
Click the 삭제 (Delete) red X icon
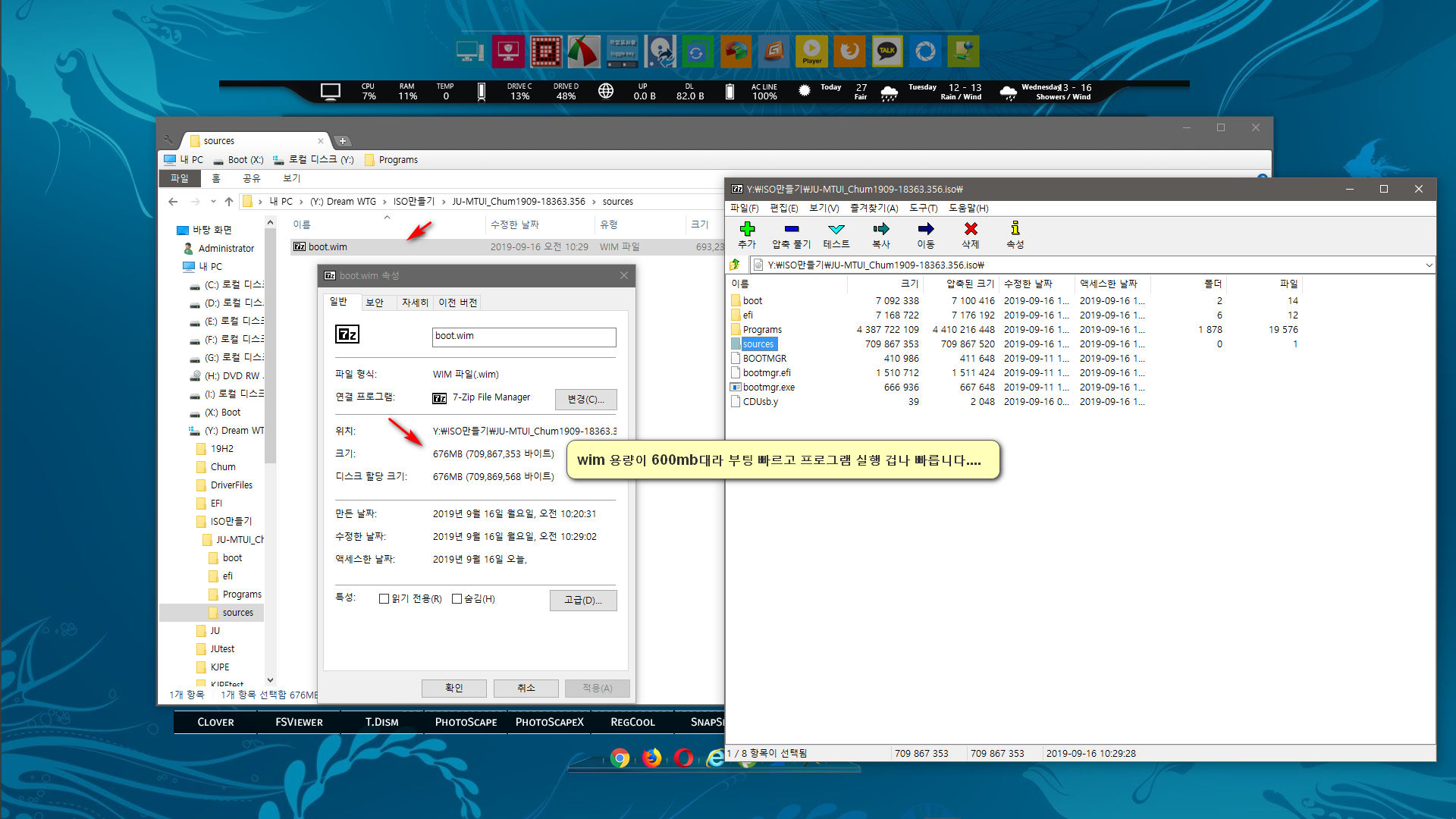(970, 229)
